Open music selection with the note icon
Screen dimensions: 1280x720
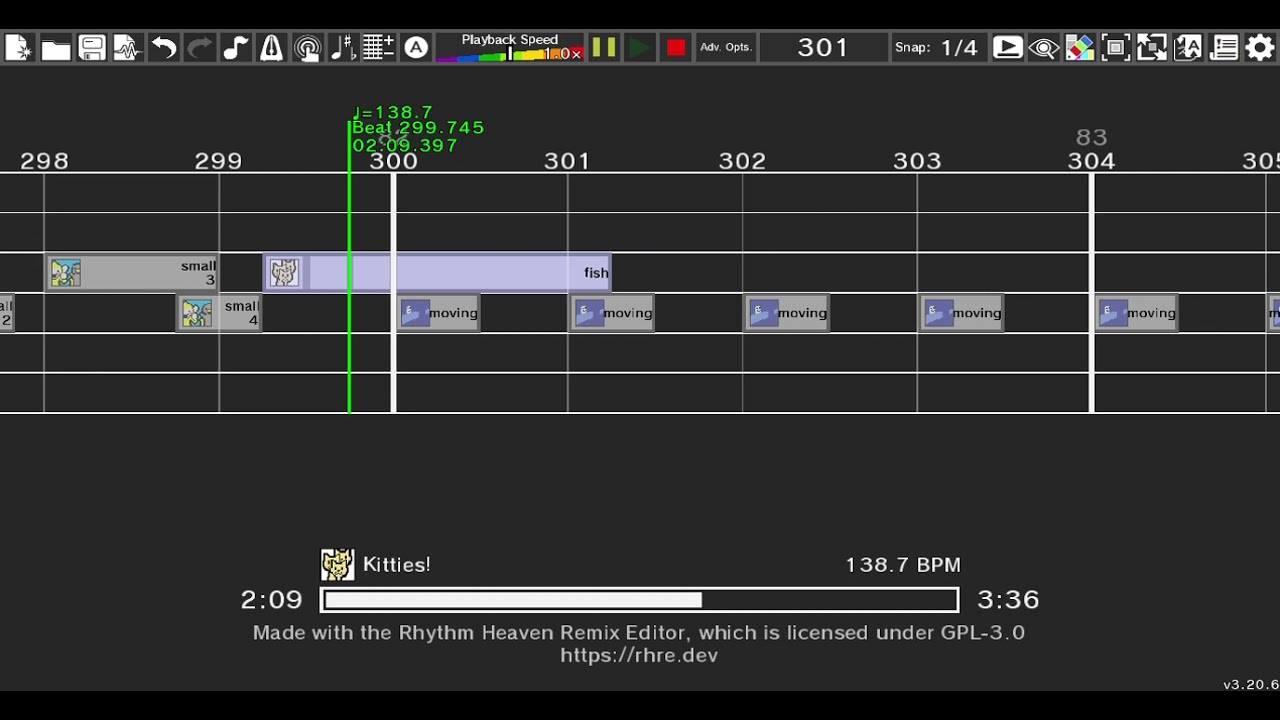click(x=236, y=48)
